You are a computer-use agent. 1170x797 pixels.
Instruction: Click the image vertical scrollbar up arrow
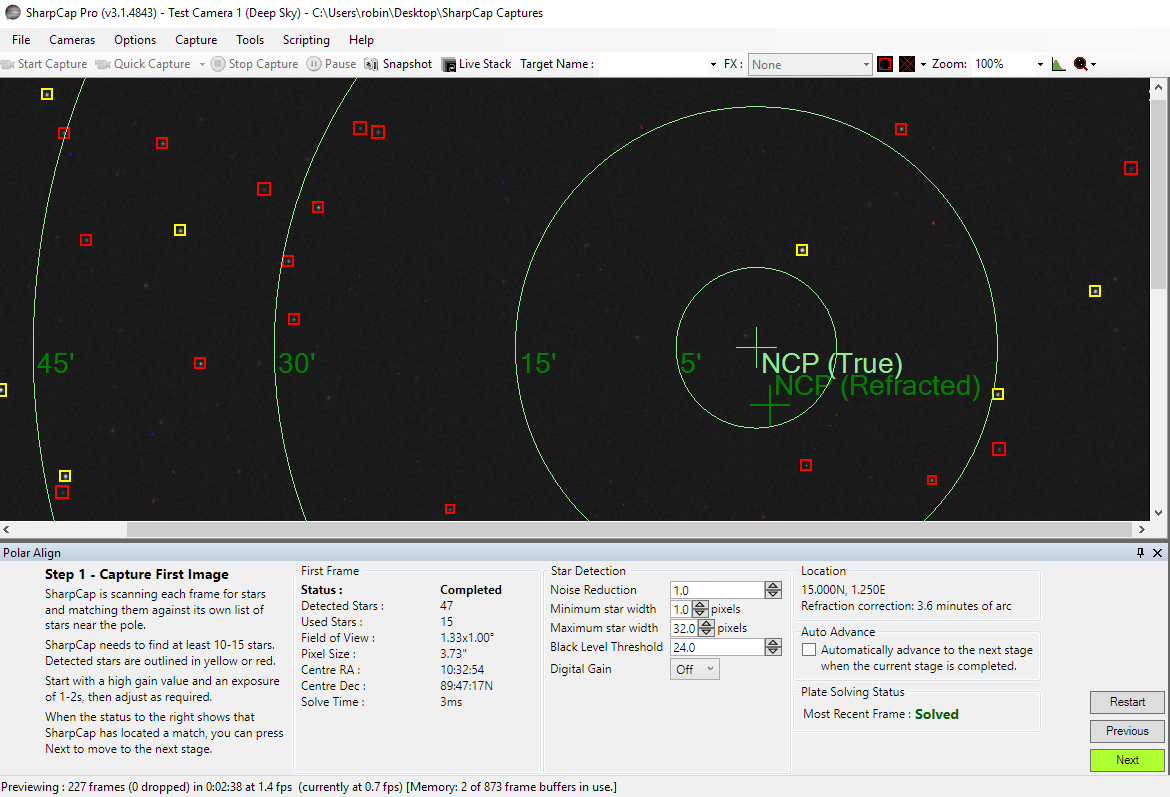point(1158,87)
